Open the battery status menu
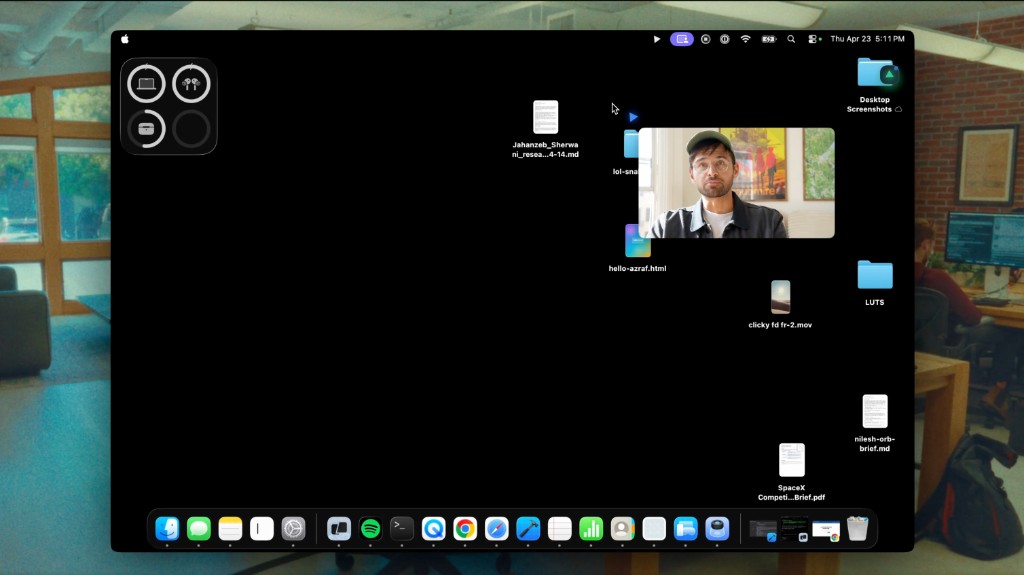Image resolution: width=1024 pixels, height=575 pixels. [769, 39]
